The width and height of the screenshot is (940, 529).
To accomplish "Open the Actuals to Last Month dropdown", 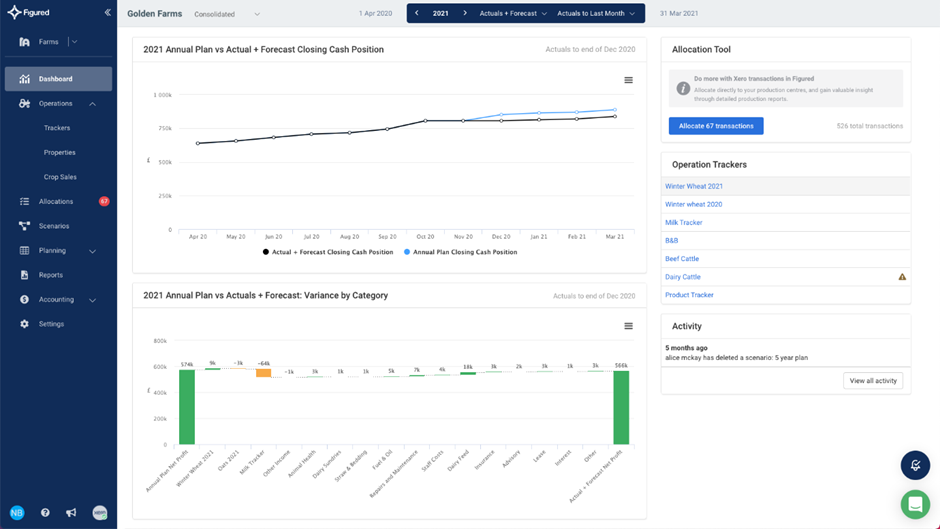I will pos(596,13).
